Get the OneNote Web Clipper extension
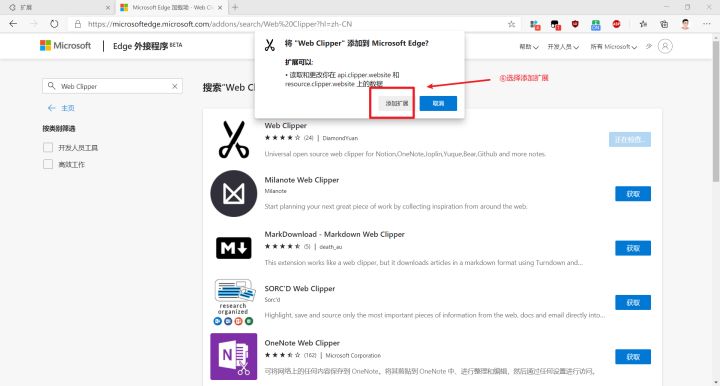720x386 pixels. pos(633,357)
